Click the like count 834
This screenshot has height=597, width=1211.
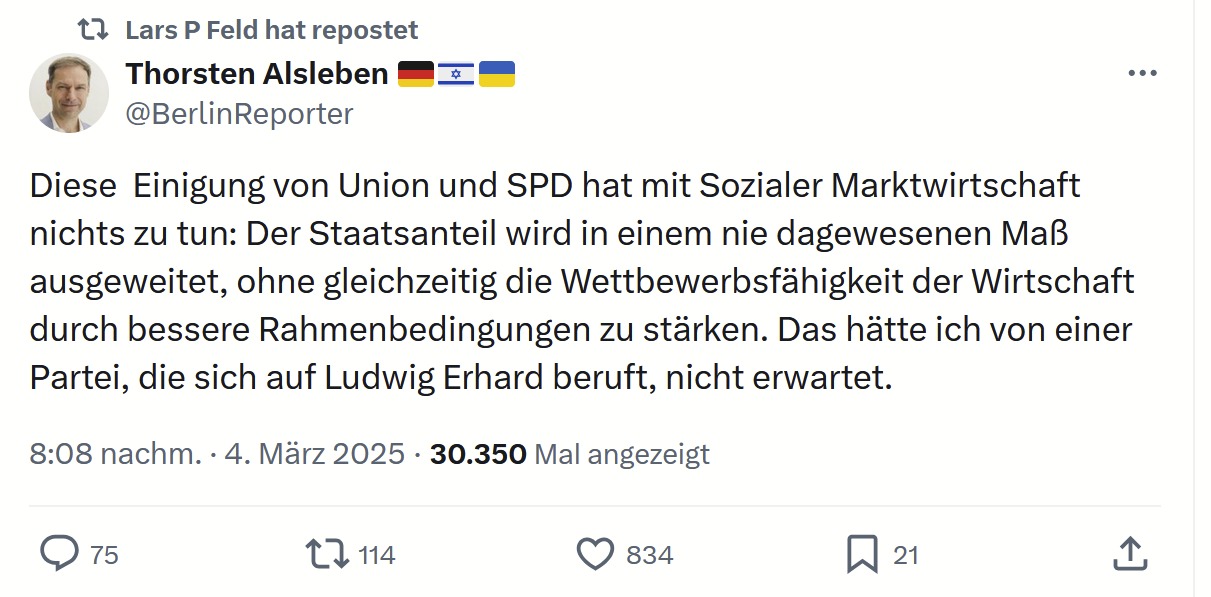pyautogui.click(x=650, y=555)
